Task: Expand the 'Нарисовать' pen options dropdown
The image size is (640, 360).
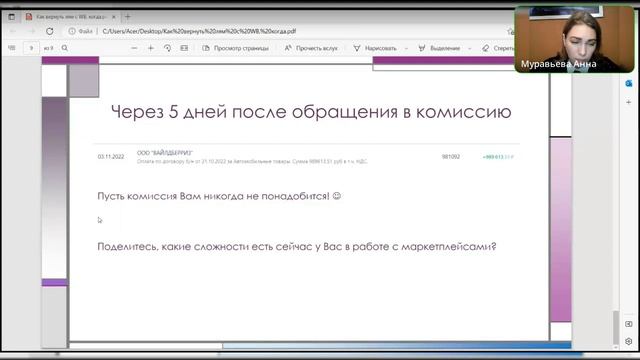Action: click(x=406, y=49)
